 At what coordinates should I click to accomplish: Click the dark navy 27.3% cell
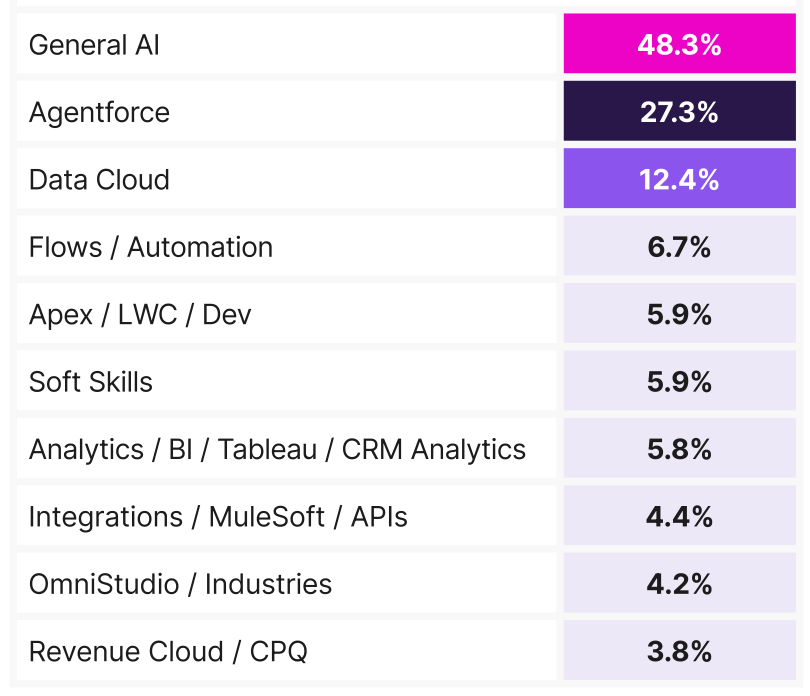click(x=679, y=112)
